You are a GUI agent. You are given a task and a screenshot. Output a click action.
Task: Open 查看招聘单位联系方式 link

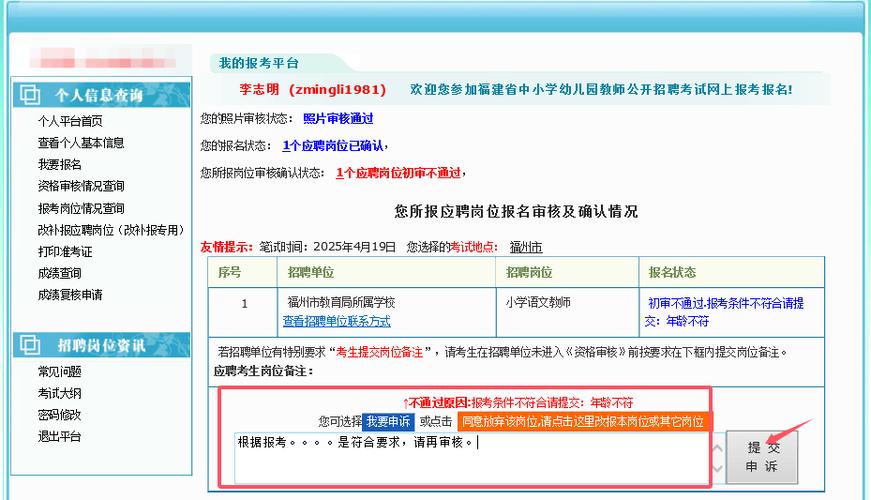337,321
